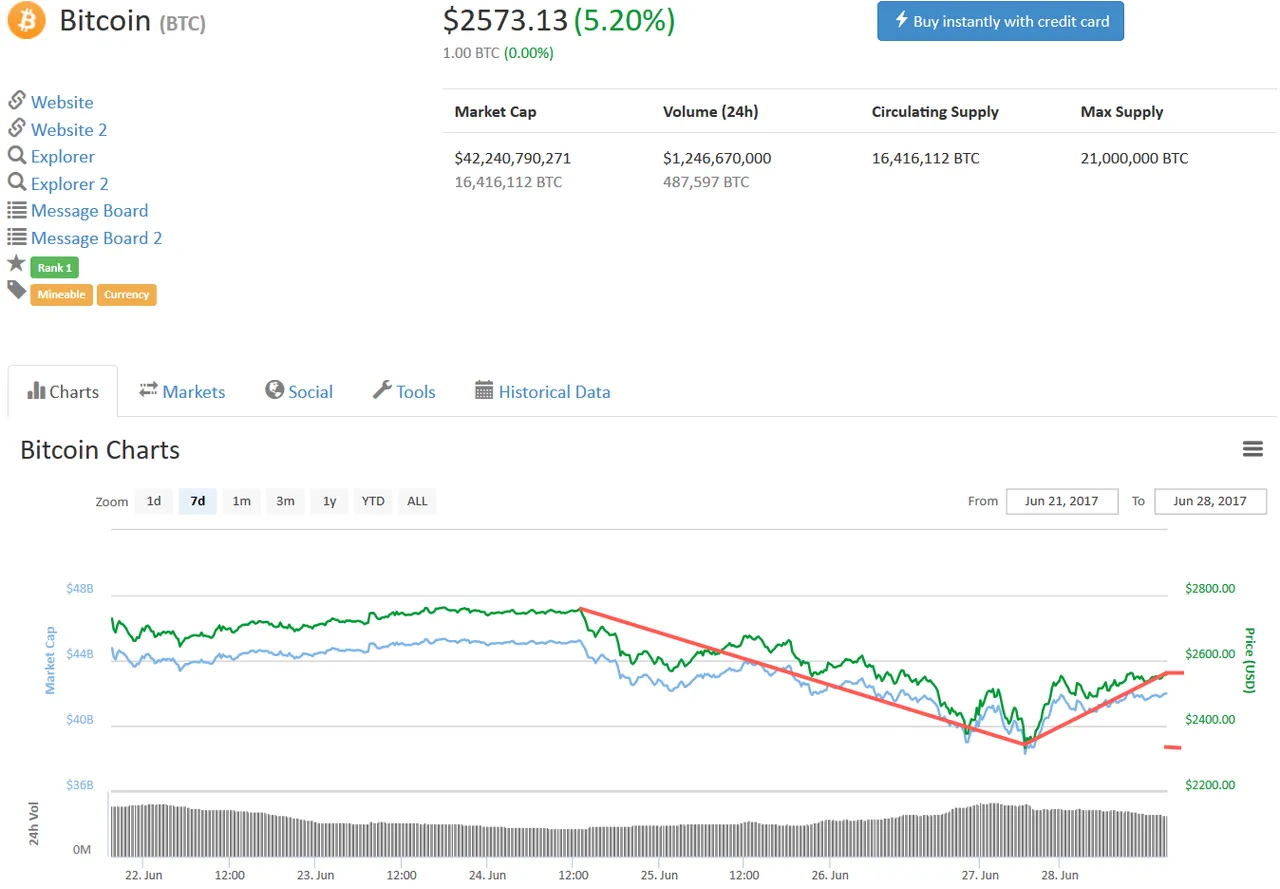
Task: Switch to the Tools tab
Action: pos(404,391)
